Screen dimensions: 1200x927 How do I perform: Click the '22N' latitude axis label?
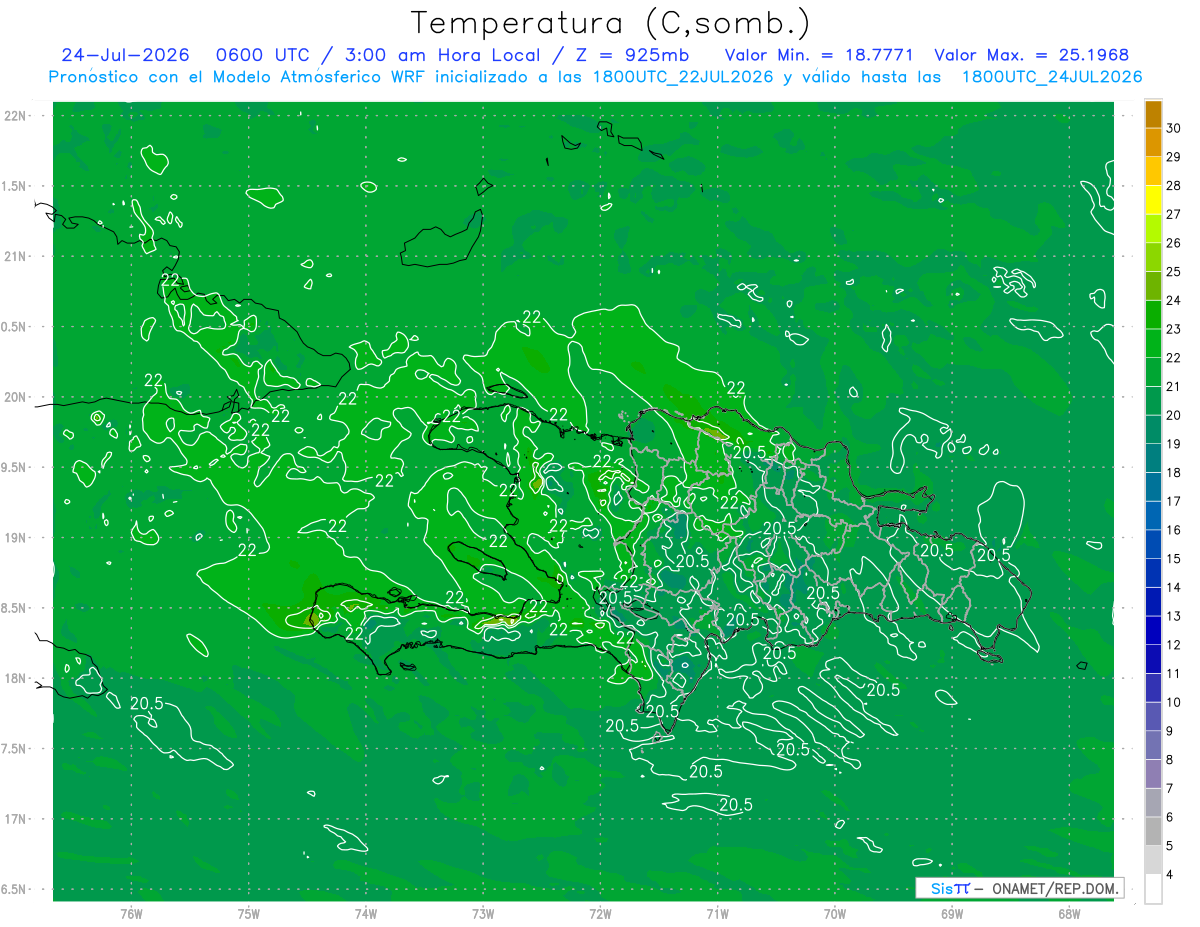17,116
